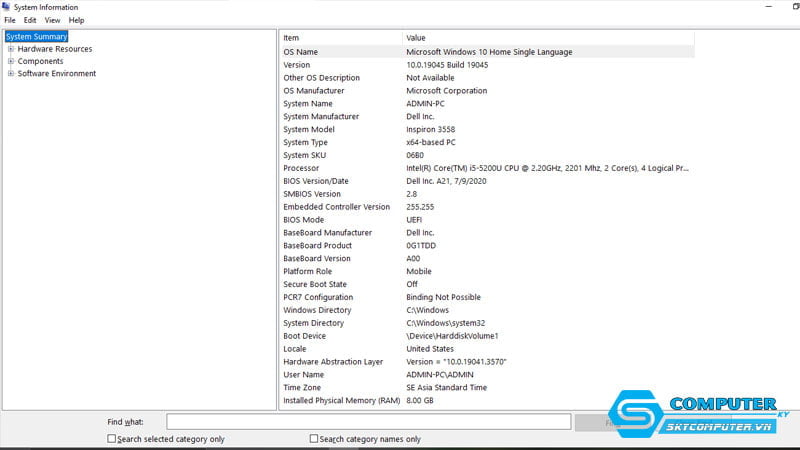Select the System Directory row

(488, 323)
